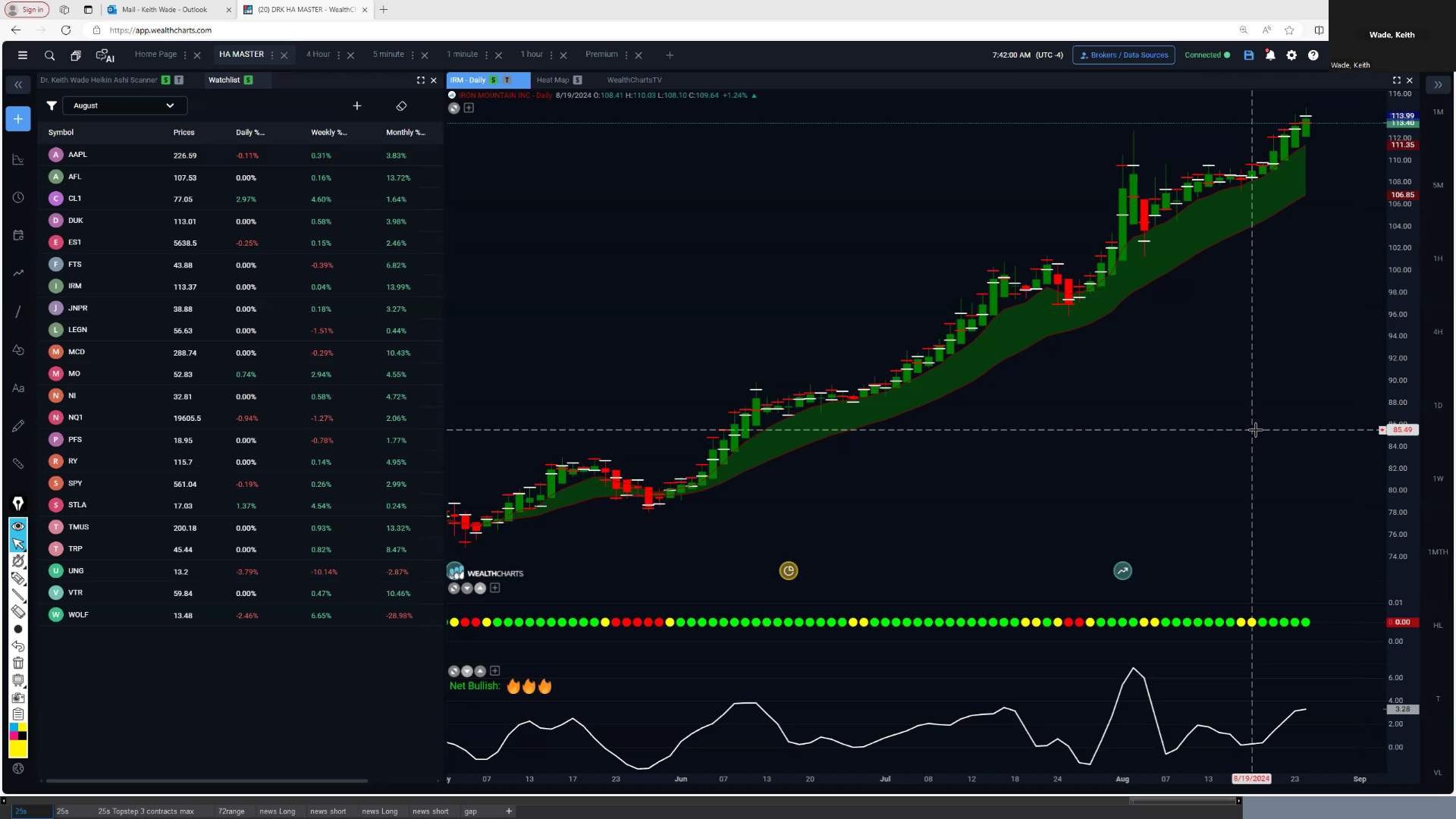The height and width of the screenshot is (819, 1456).
Task: Open the AI chat assistant icon
Action: coord(105,55)
